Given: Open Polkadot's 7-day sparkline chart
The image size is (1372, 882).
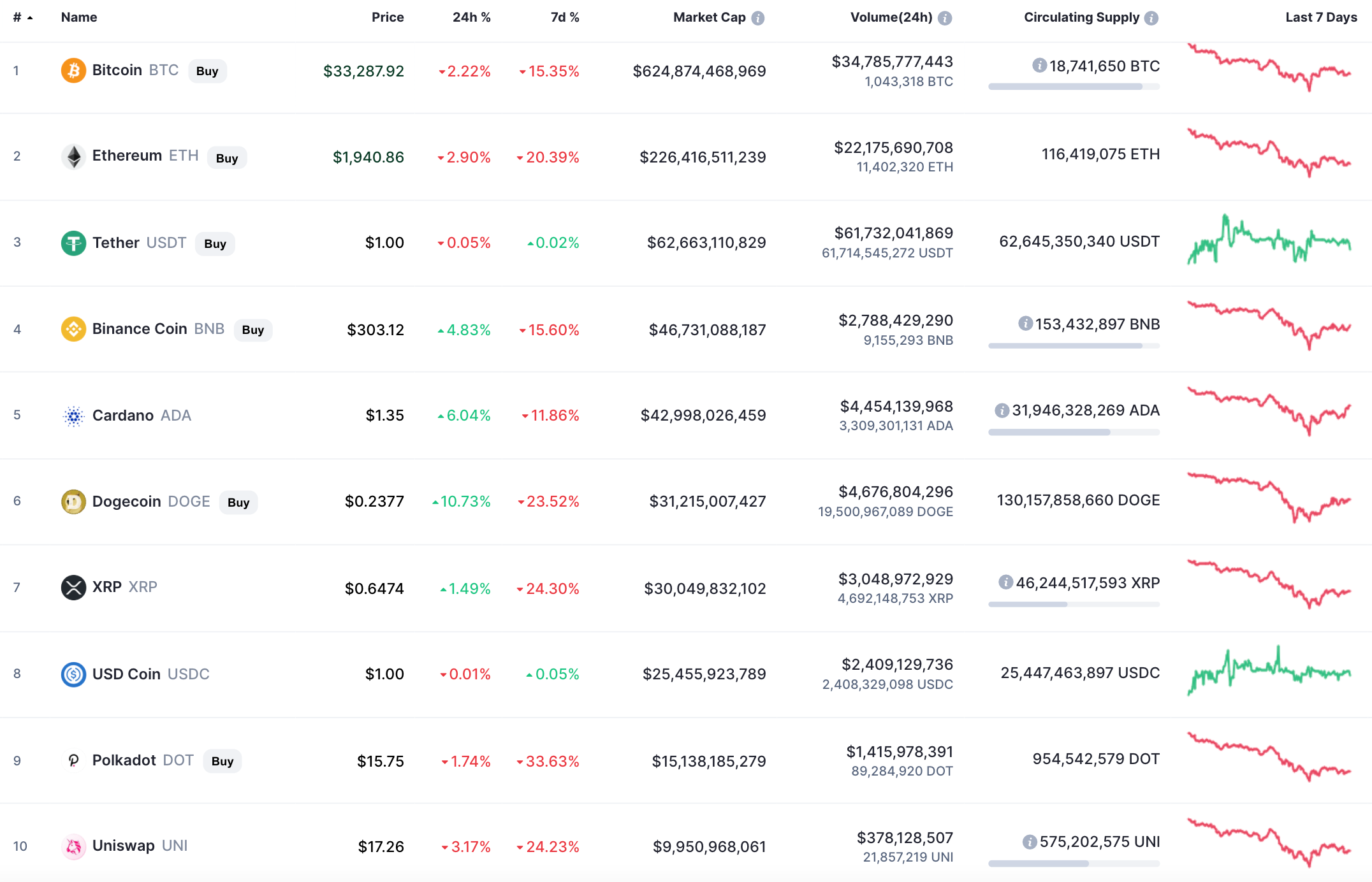Looking at the screenshot, I should (x=1269, y=757).
